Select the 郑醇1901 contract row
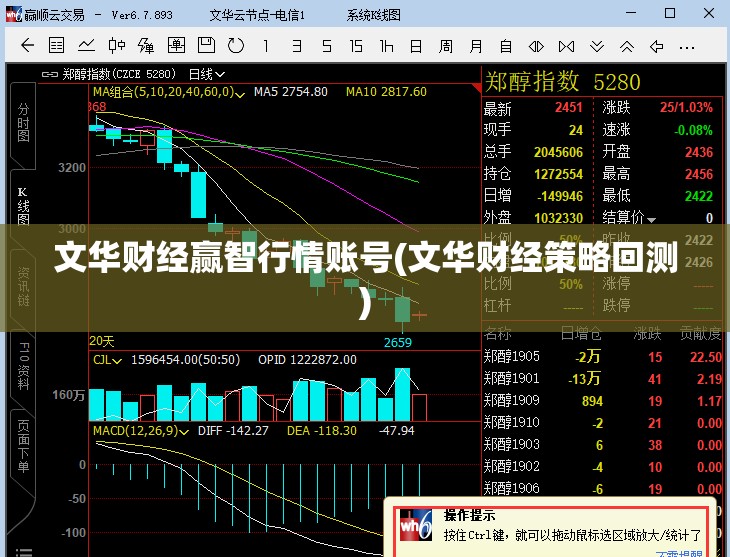The width and height of the screenshot is (730, 557). tap(602, 379)
